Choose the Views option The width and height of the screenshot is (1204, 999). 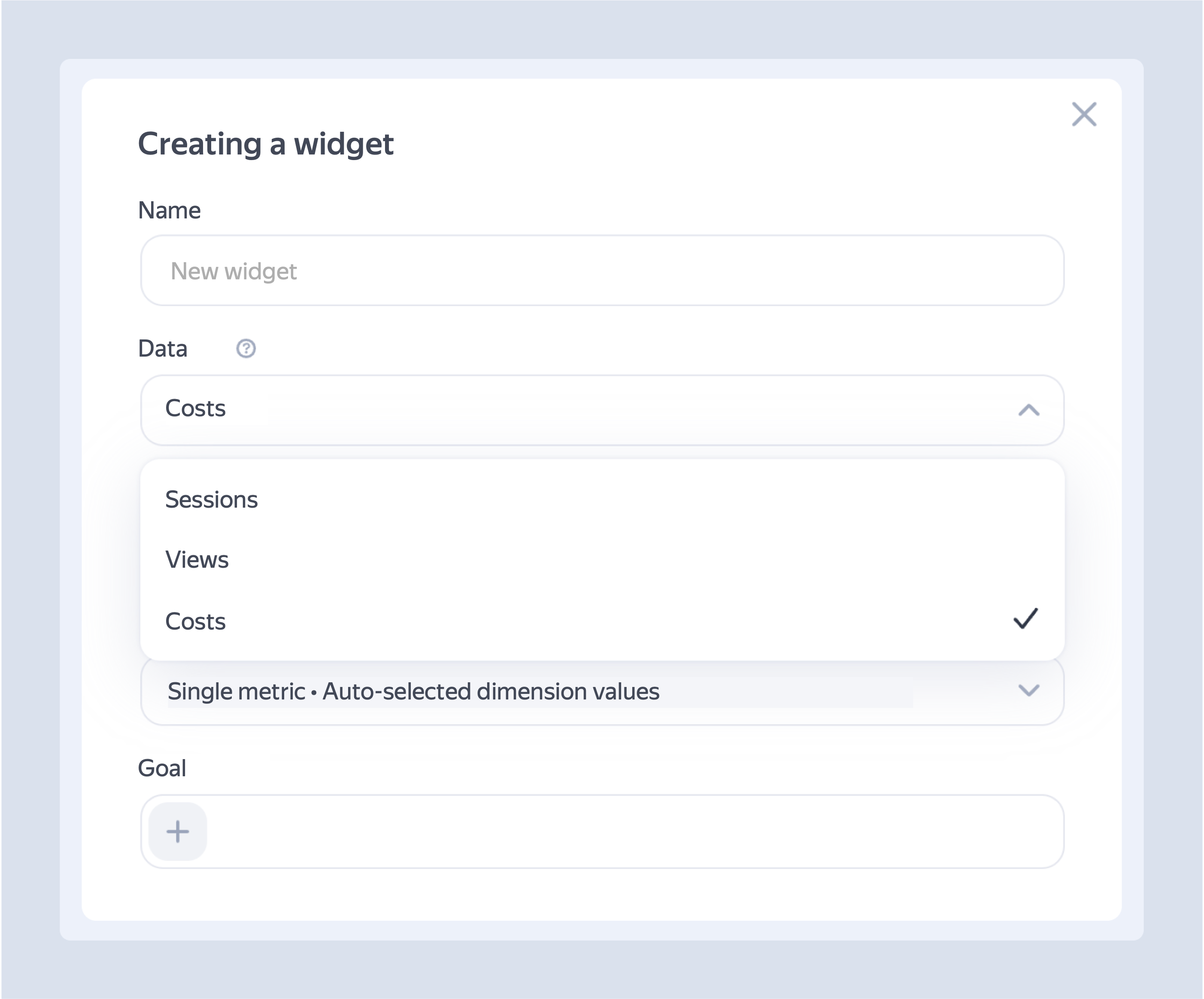pos(602,560)
